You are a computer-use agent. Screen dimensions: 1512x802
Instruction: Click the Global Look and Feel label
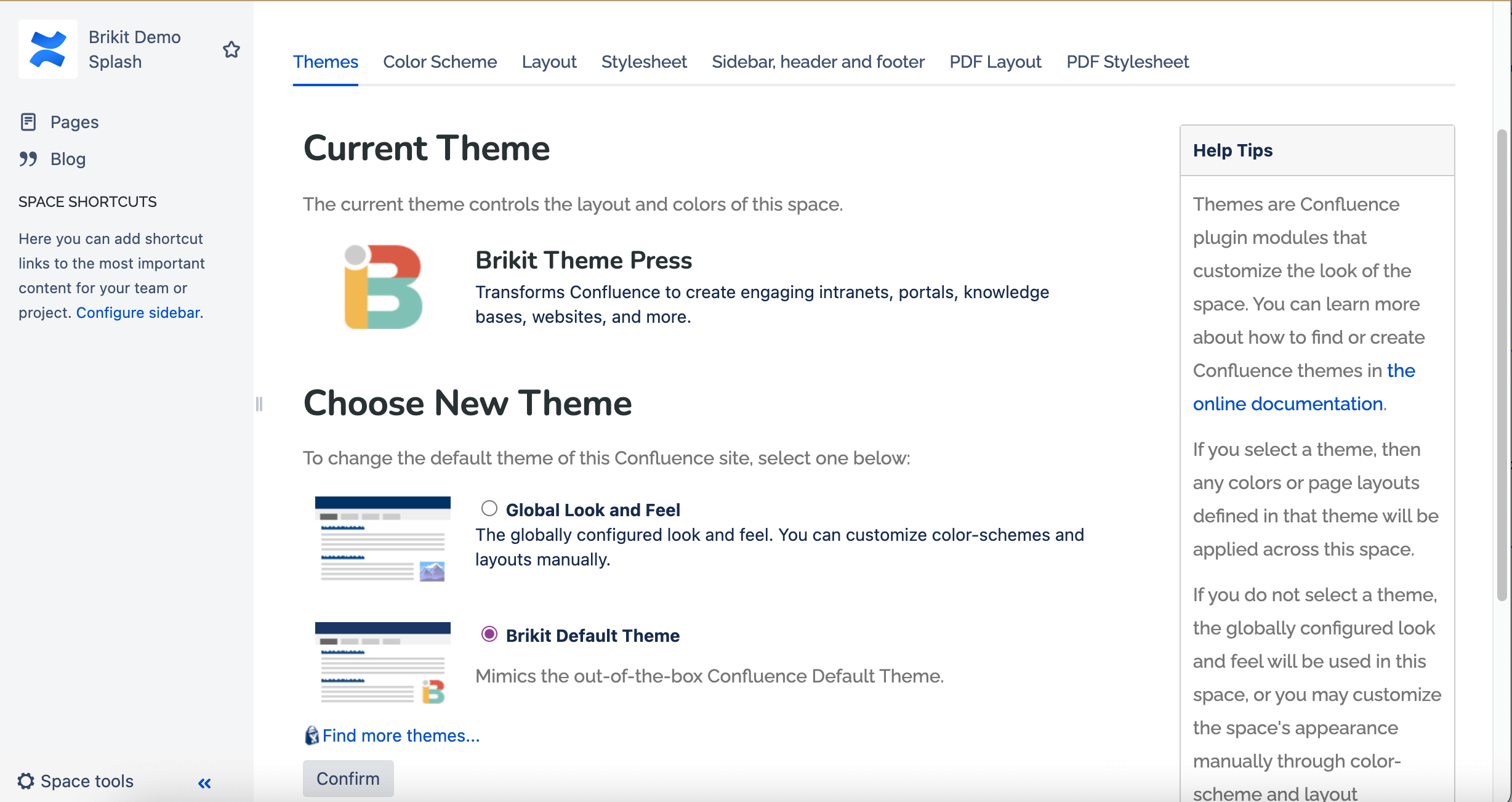[593, 510]
